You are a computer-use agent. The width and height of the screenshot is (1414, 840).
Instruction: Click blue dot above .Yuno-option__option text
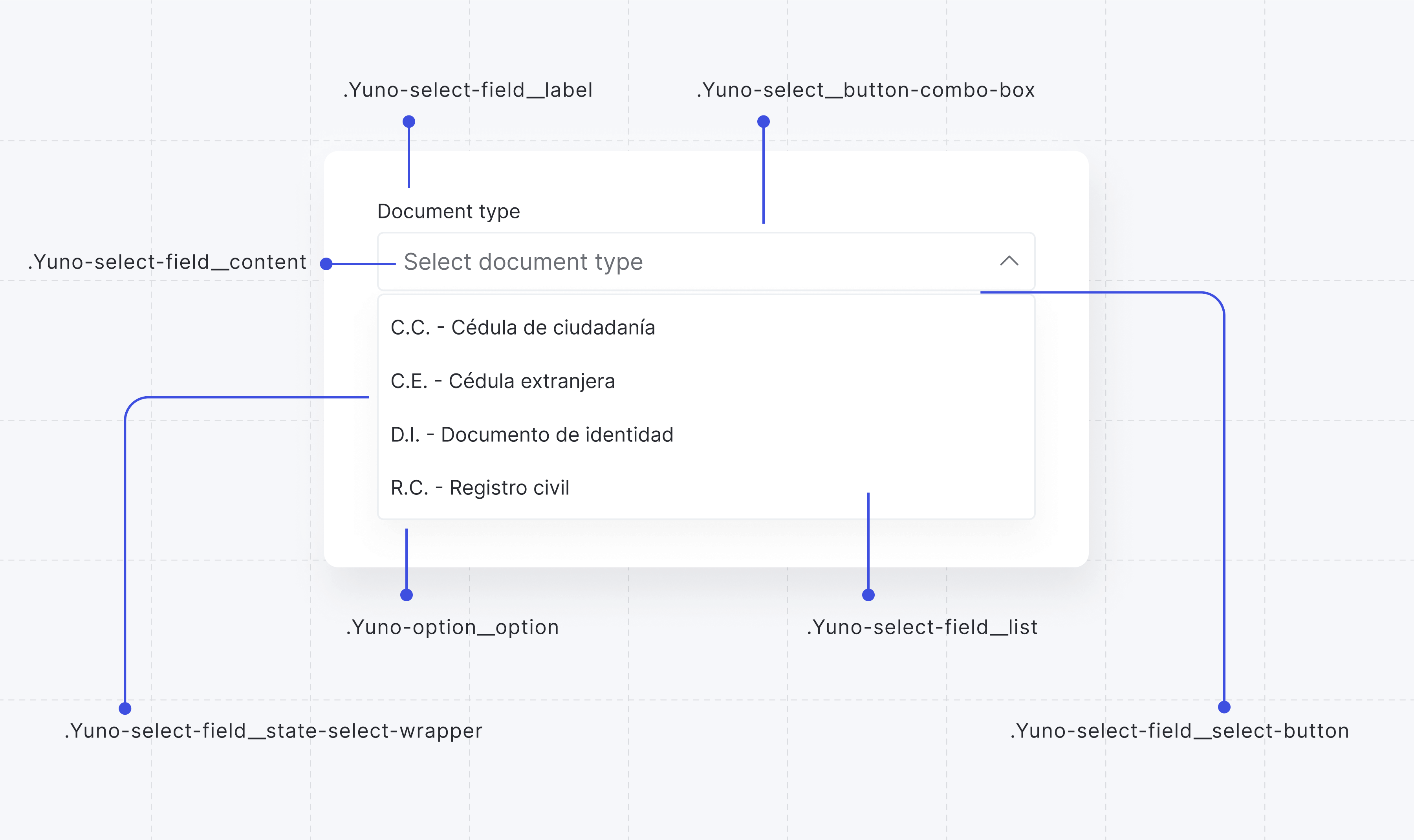pos(407,595)
